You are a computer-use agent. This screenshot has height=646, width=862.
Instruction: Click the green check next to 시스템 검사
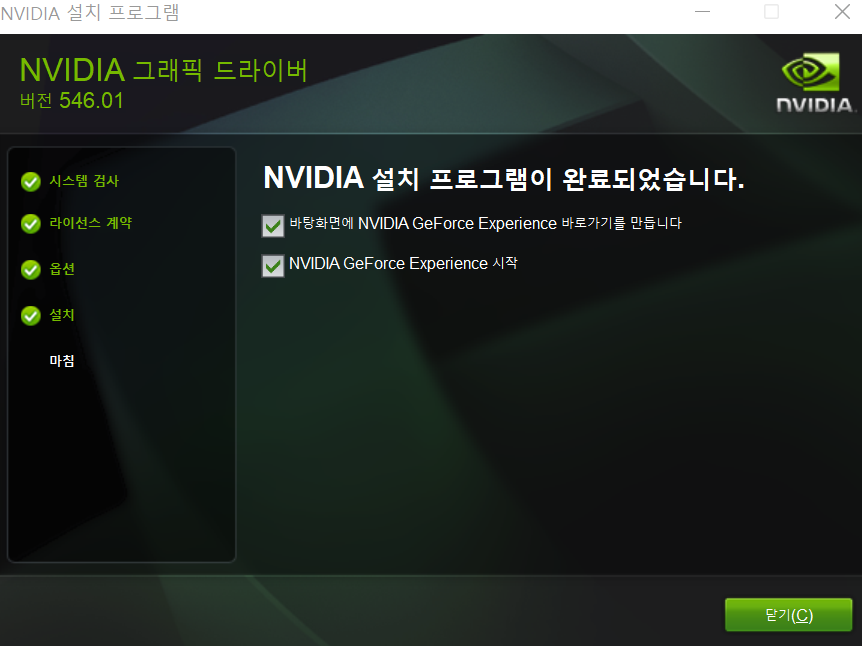[x=31, y=181]
